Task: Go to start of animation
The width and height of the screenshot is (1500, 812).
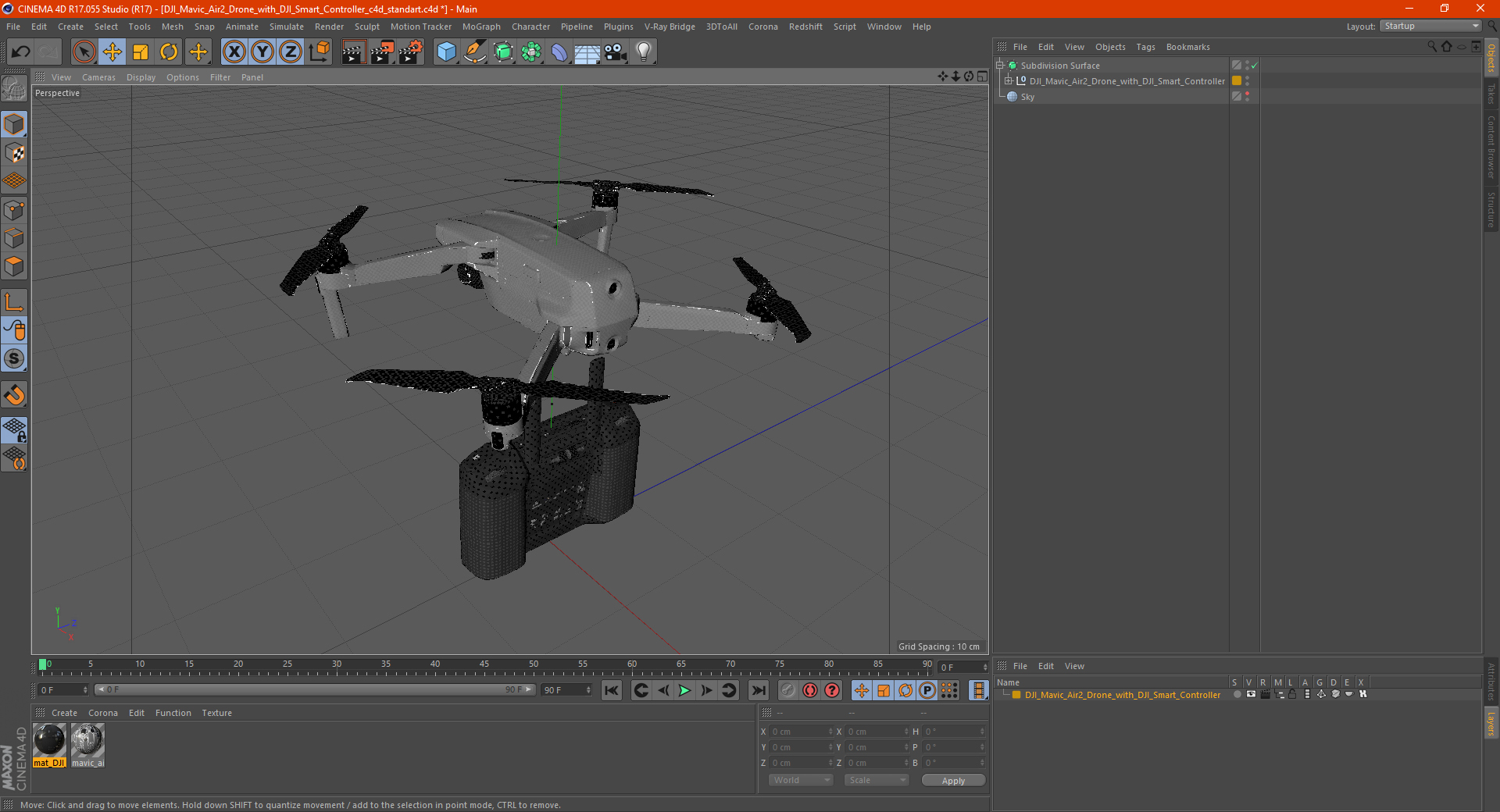Action: [612, 690]
